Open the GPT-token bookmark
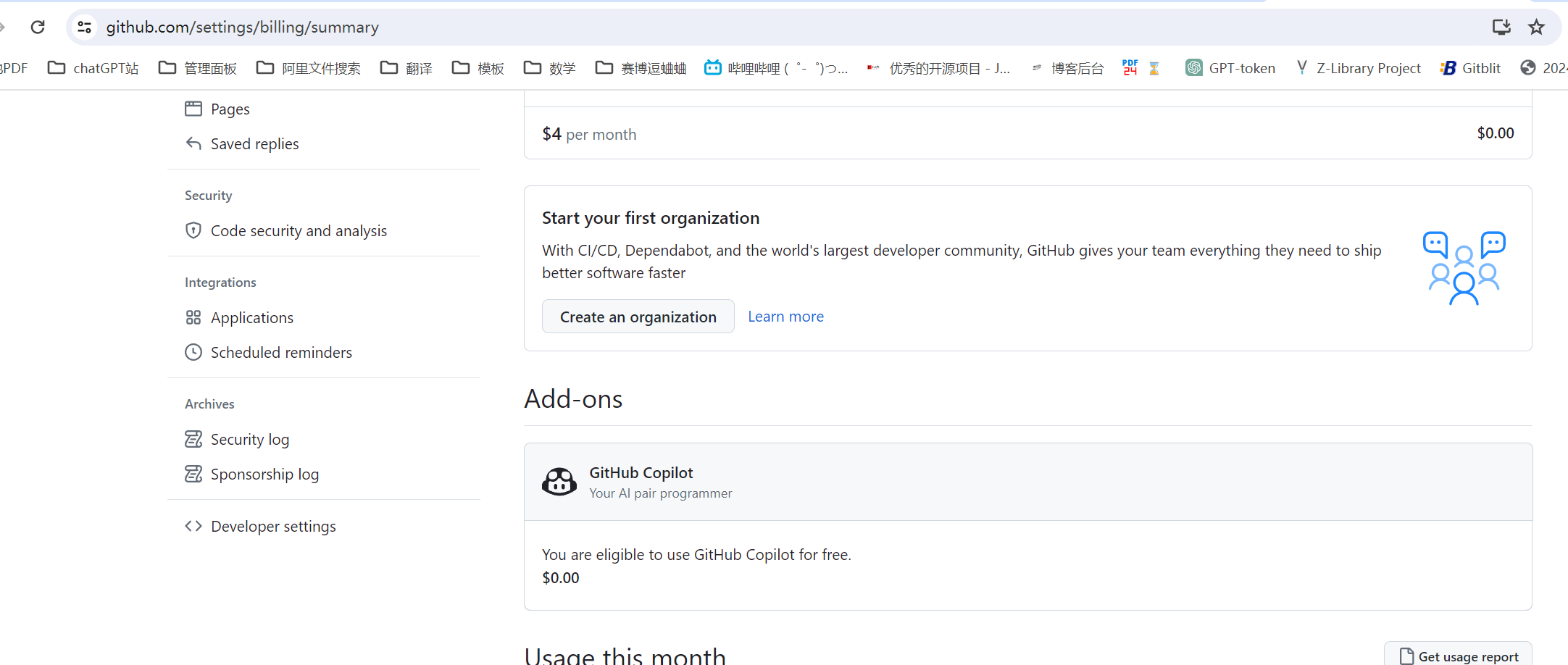 (1230, 68)
